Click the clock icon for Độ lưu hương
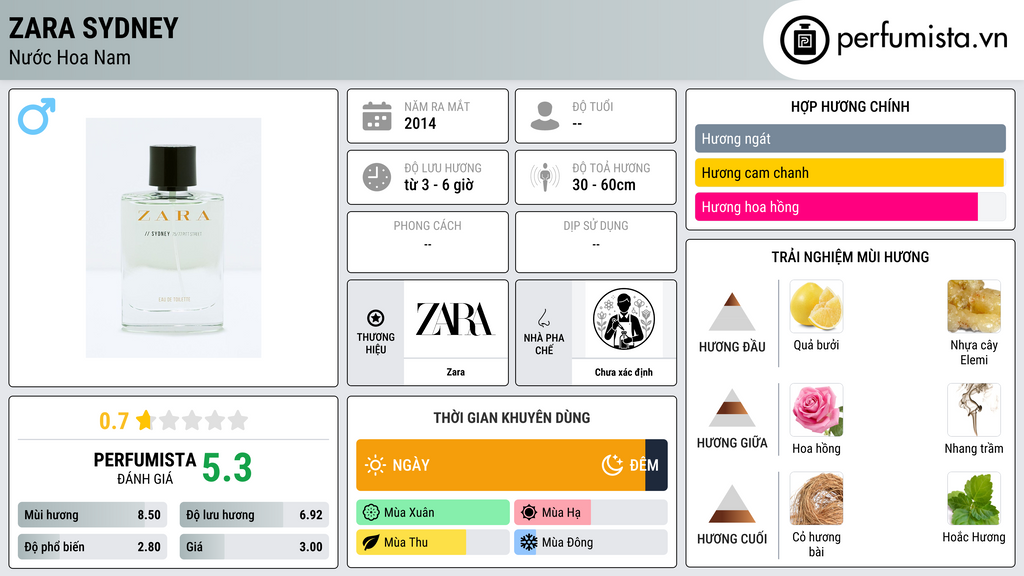Viewport: 1024px width, 576px height. click(x=377, y=177)
